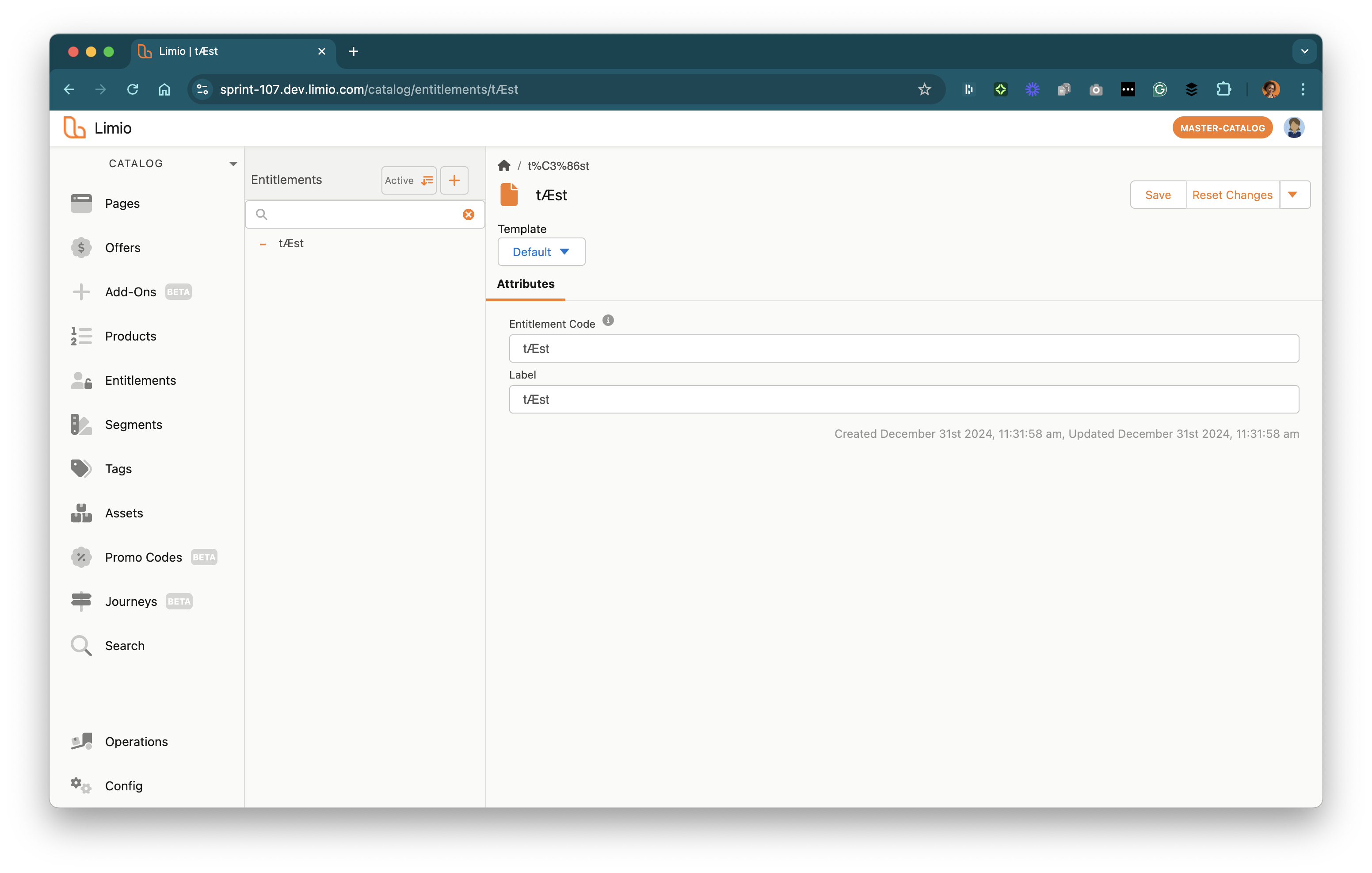The image size is (1372, 873).
Task: Click into the Label input field
Action: pos(903,399)
